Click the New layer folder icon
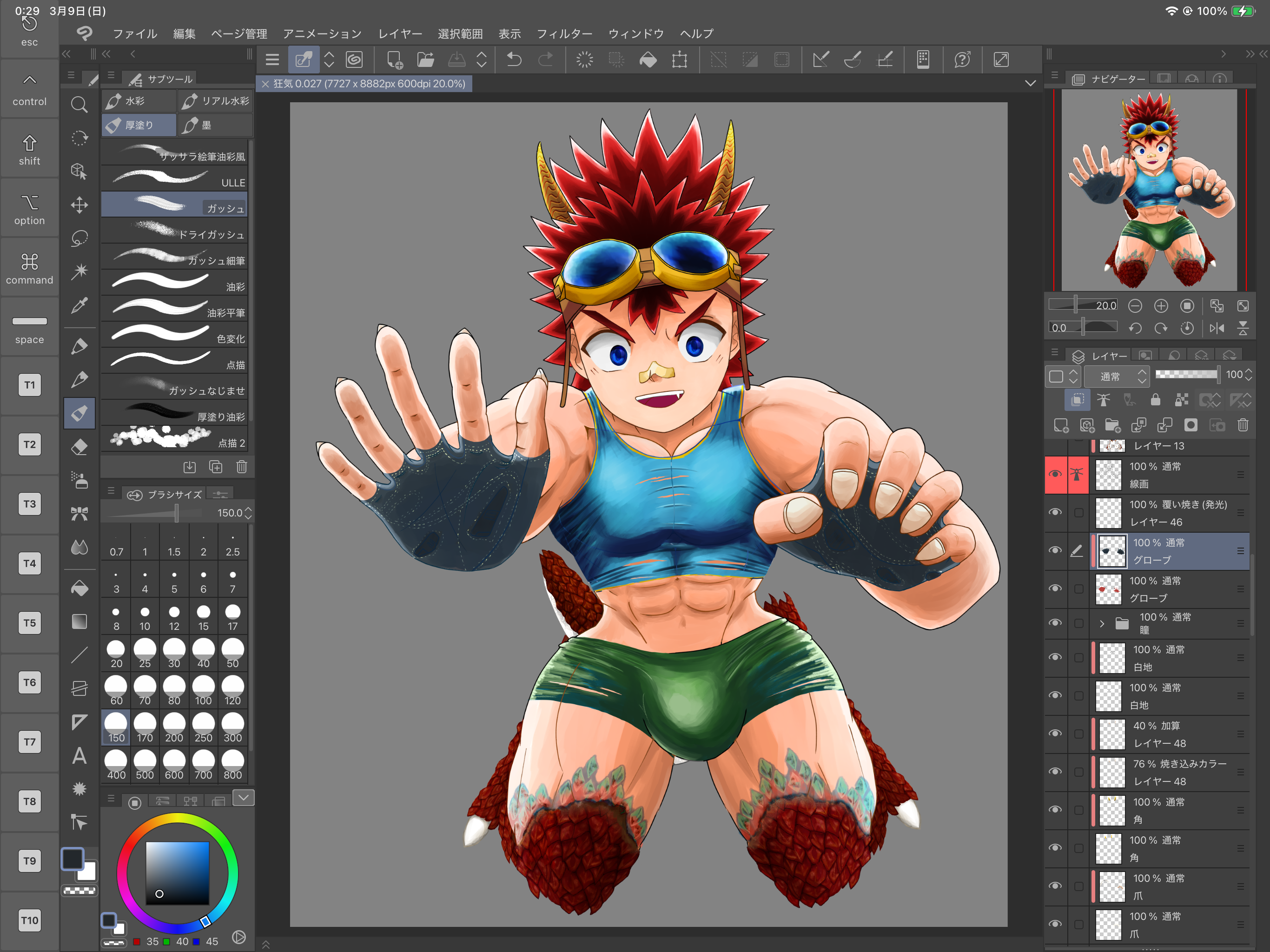The height and width of the screenshot is (952, 1270). tap(1113, 425)
